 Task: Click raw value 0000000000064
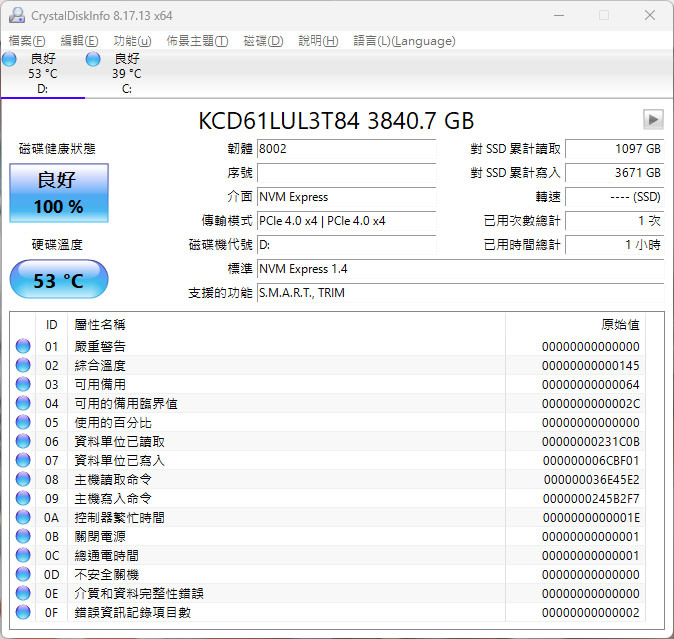point(591,385)
